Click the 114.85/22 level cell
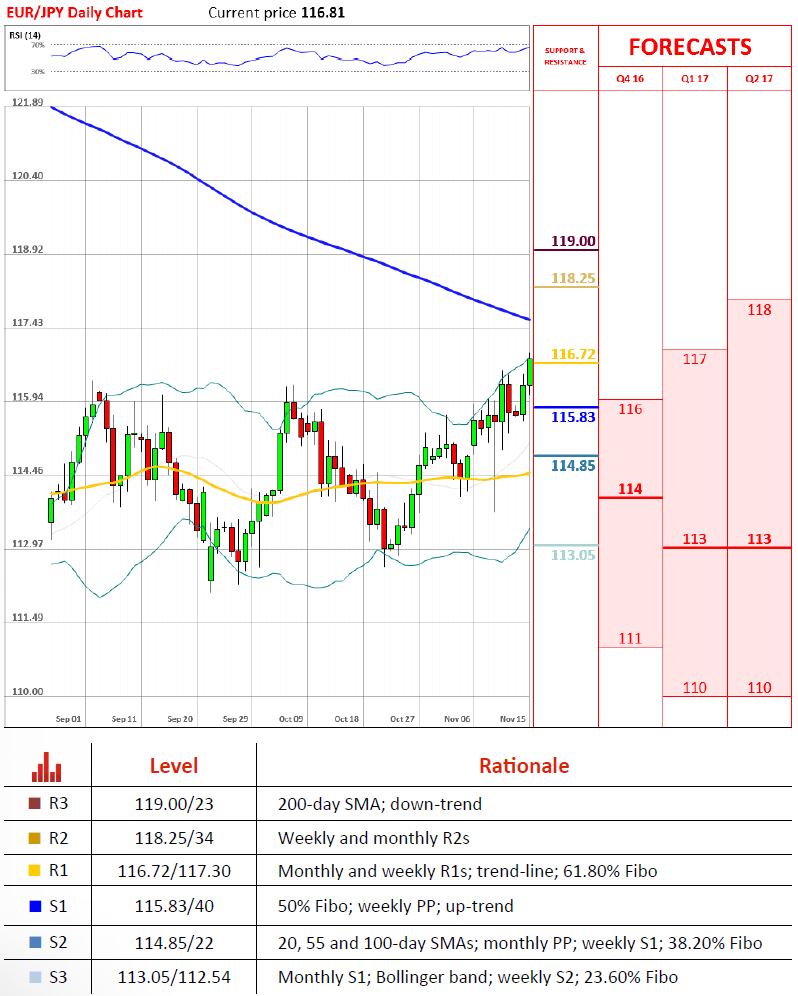Image resolution: width=798 pixels, height=996 pixels. (174, 943)
